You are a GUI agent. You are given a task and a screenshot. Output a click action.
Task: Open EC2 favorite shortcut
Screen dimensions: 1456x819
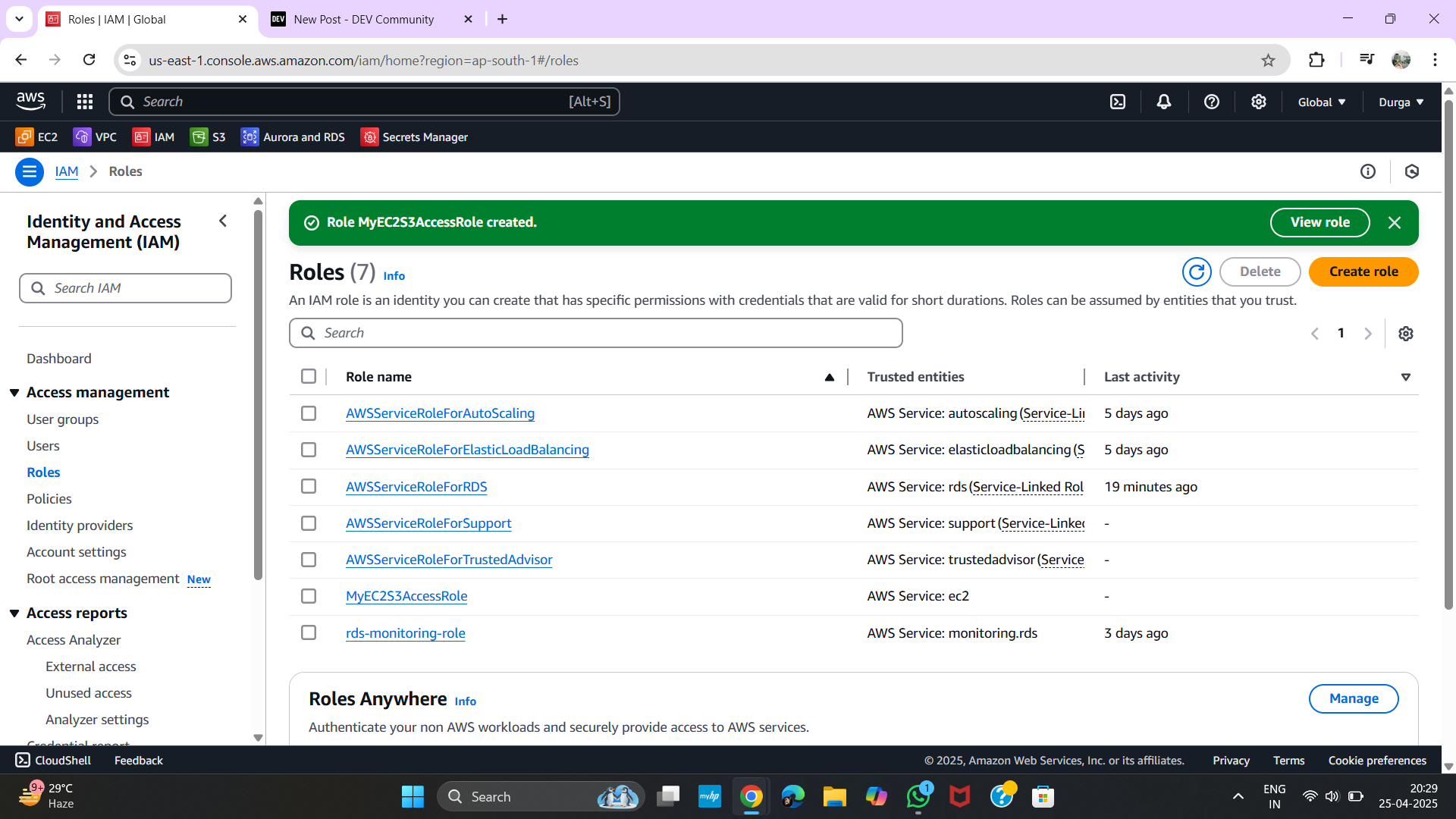pyautogui.click(x=36, y=137)
